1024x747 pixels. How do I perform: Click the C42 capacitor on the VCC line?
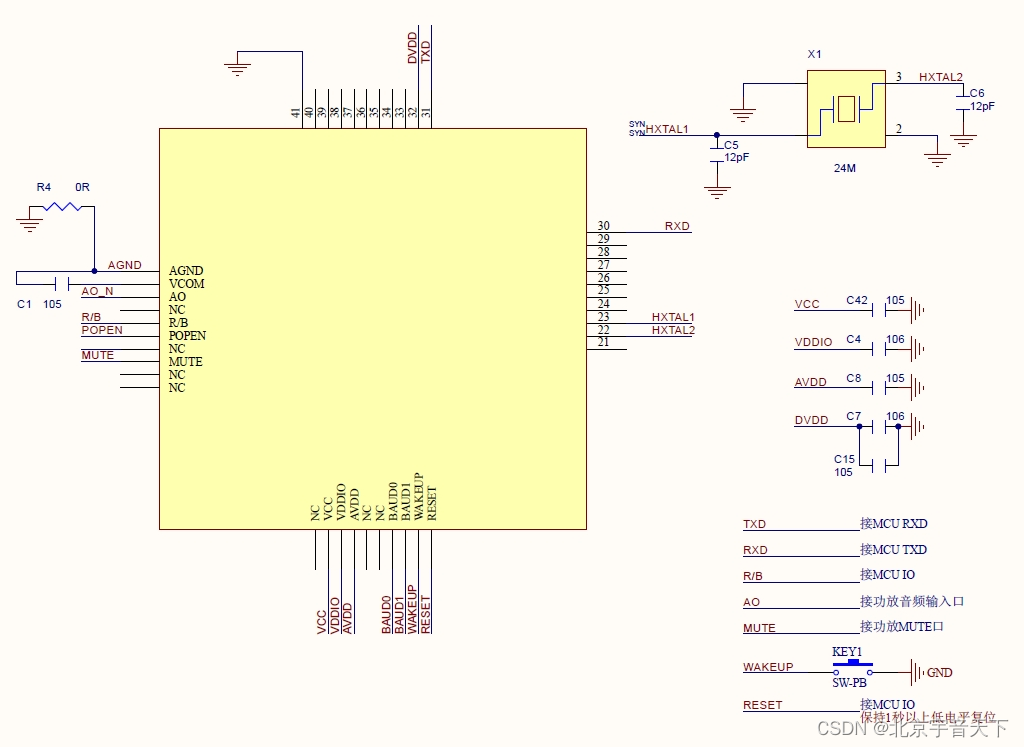[x=879, y=310]
